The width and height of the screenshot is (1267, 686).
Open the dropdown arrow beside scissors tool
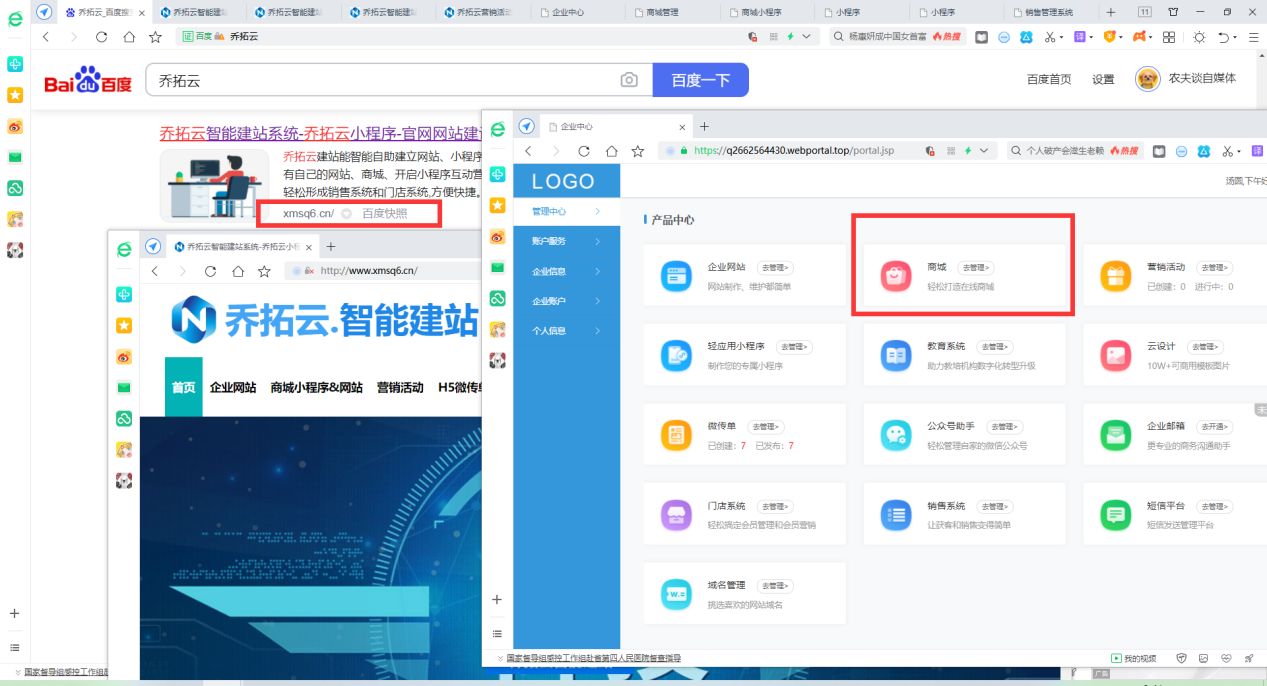pyautogui.click(x=1063, y=38)
